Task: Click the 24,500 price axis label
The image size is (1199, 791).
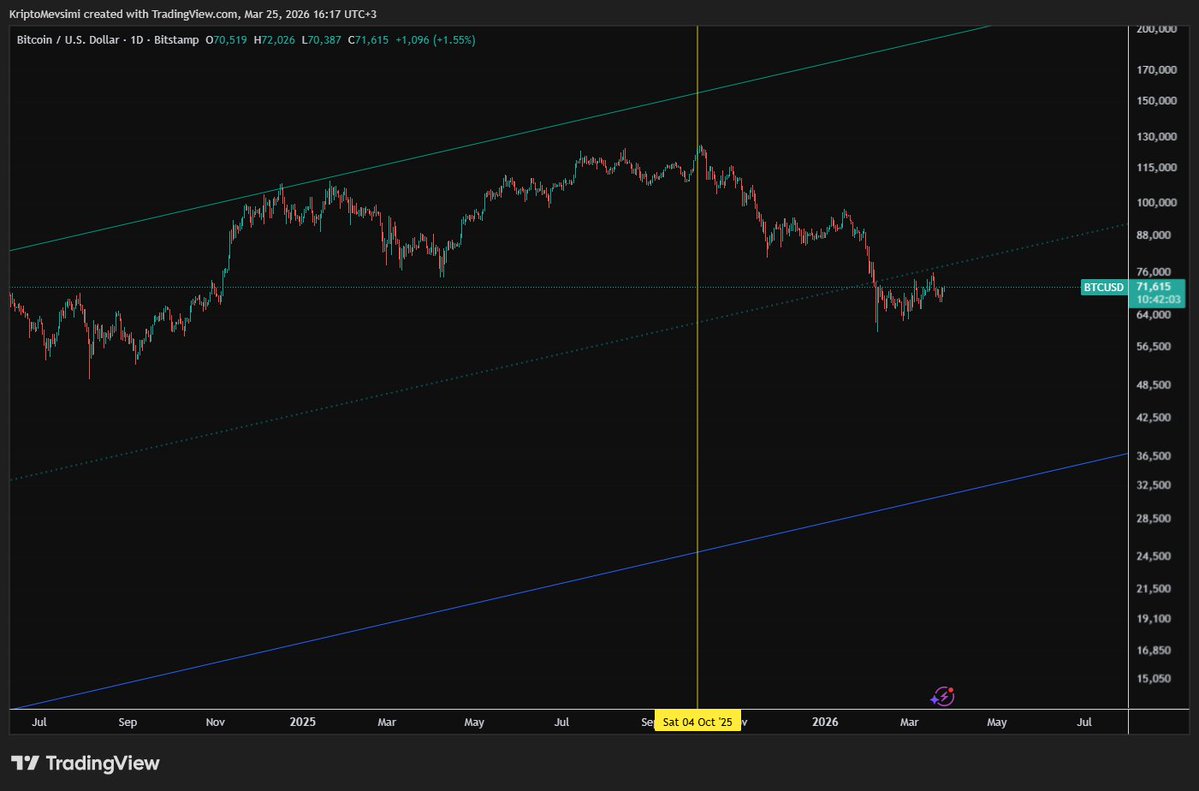Action: 1154,556
